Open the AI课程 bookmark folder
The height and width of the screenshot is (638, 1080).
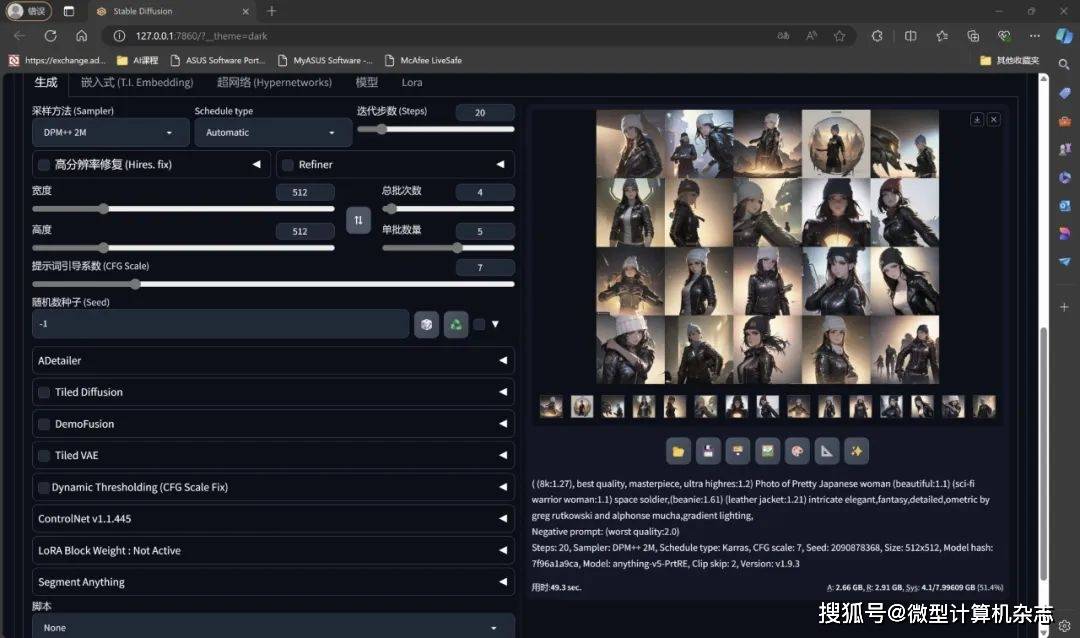pyautogui.click(x=138, y=60)
